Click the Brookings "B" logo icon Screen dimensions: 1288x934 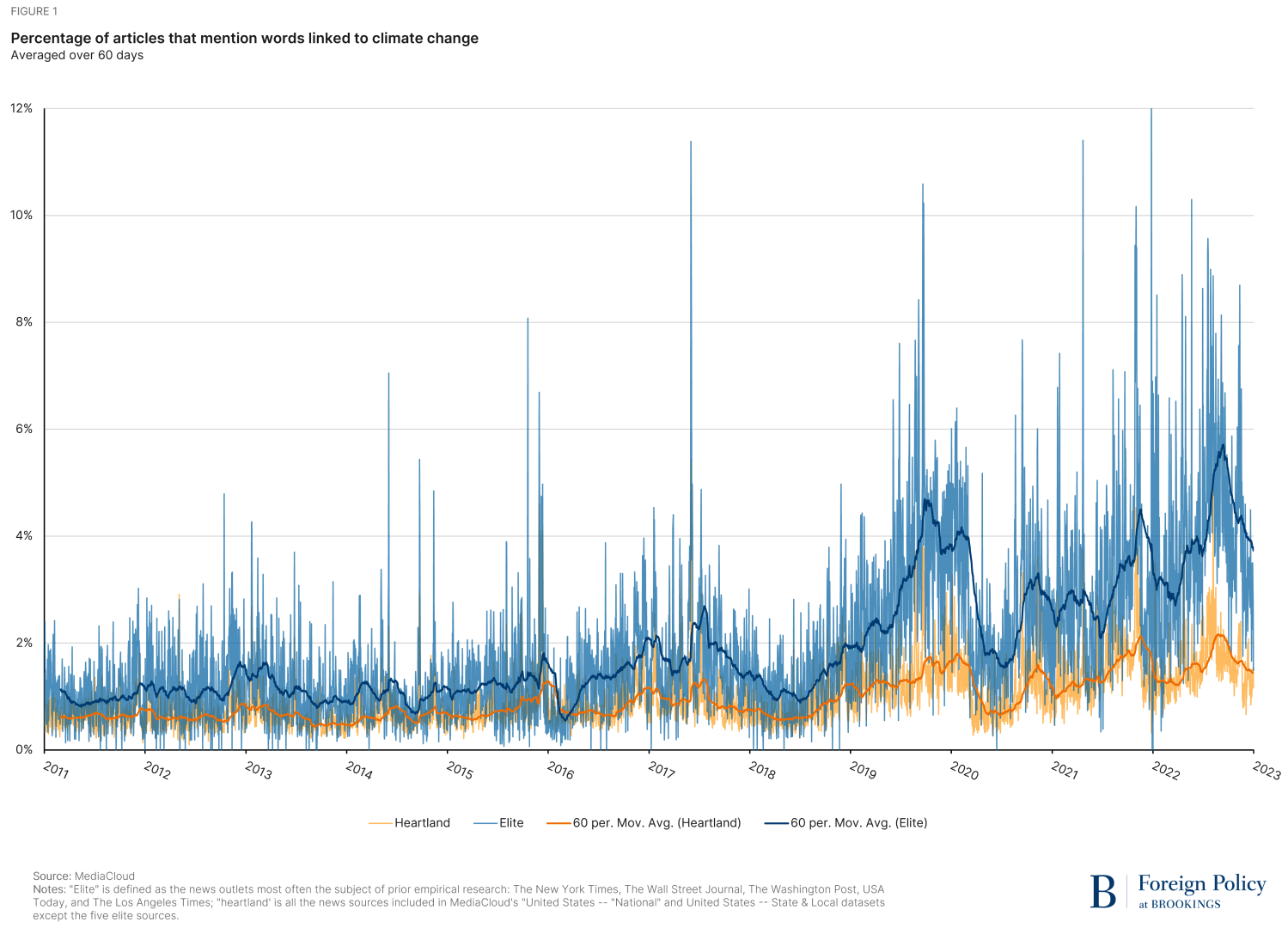pos(1102,891)
